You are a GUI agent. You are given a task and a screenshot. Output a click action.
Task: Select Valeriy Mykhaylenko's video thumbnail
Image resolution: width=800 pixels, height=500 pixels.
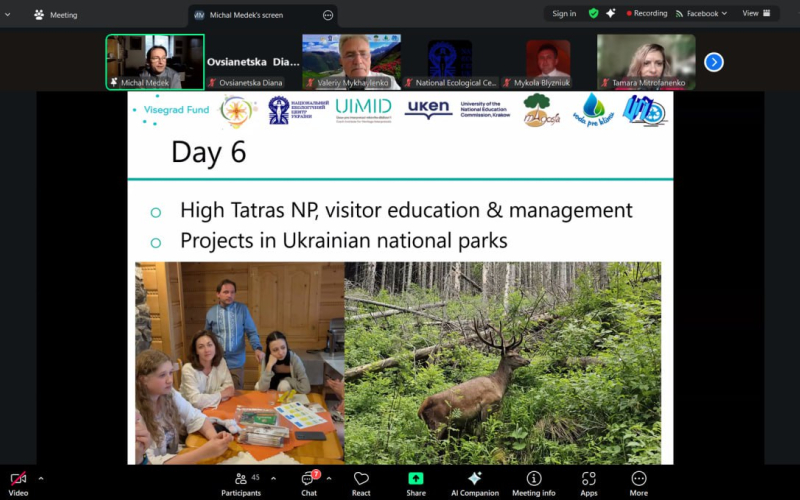pos(351,62)
